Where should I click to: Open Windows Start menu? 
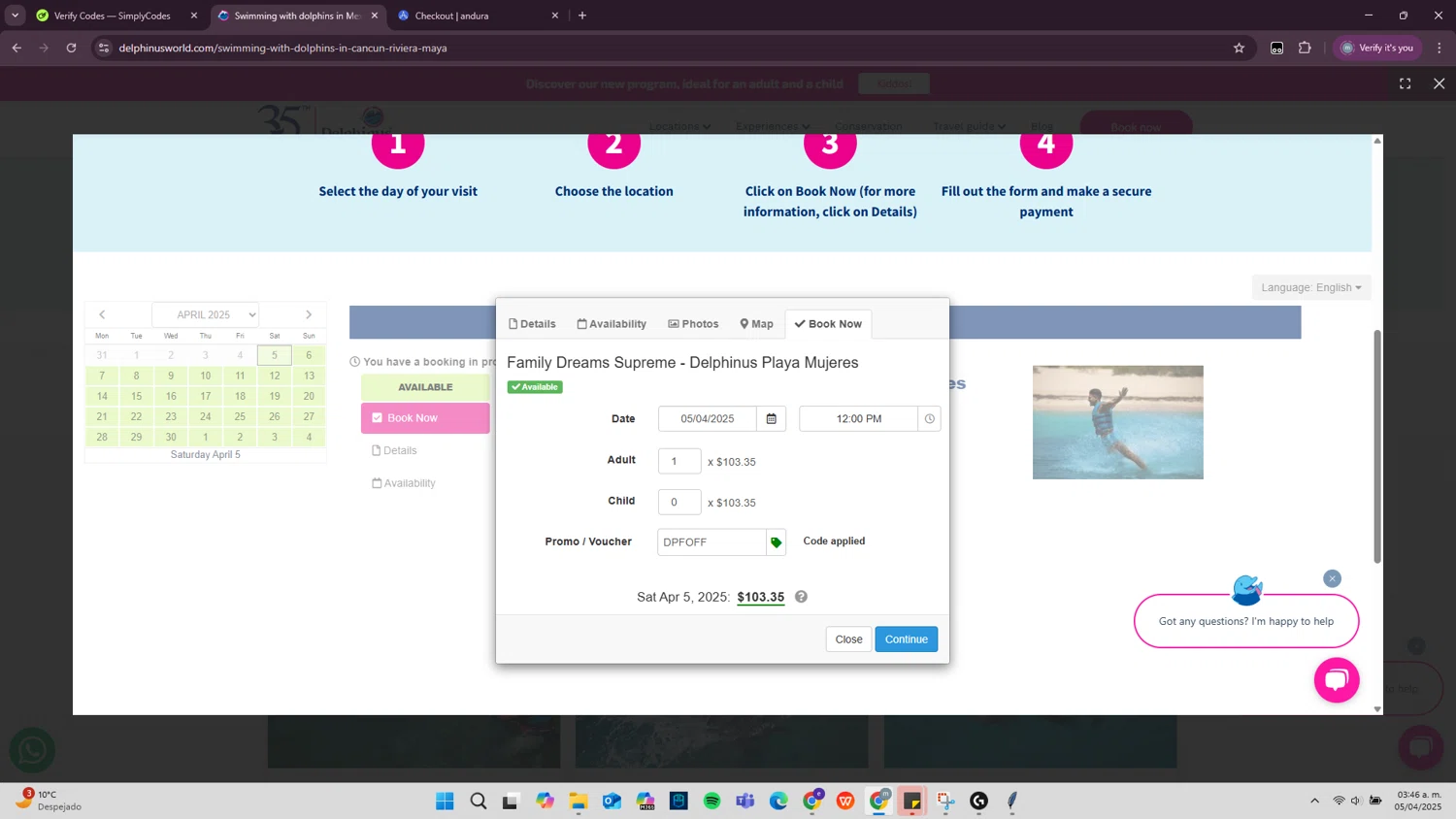(445, 801)
